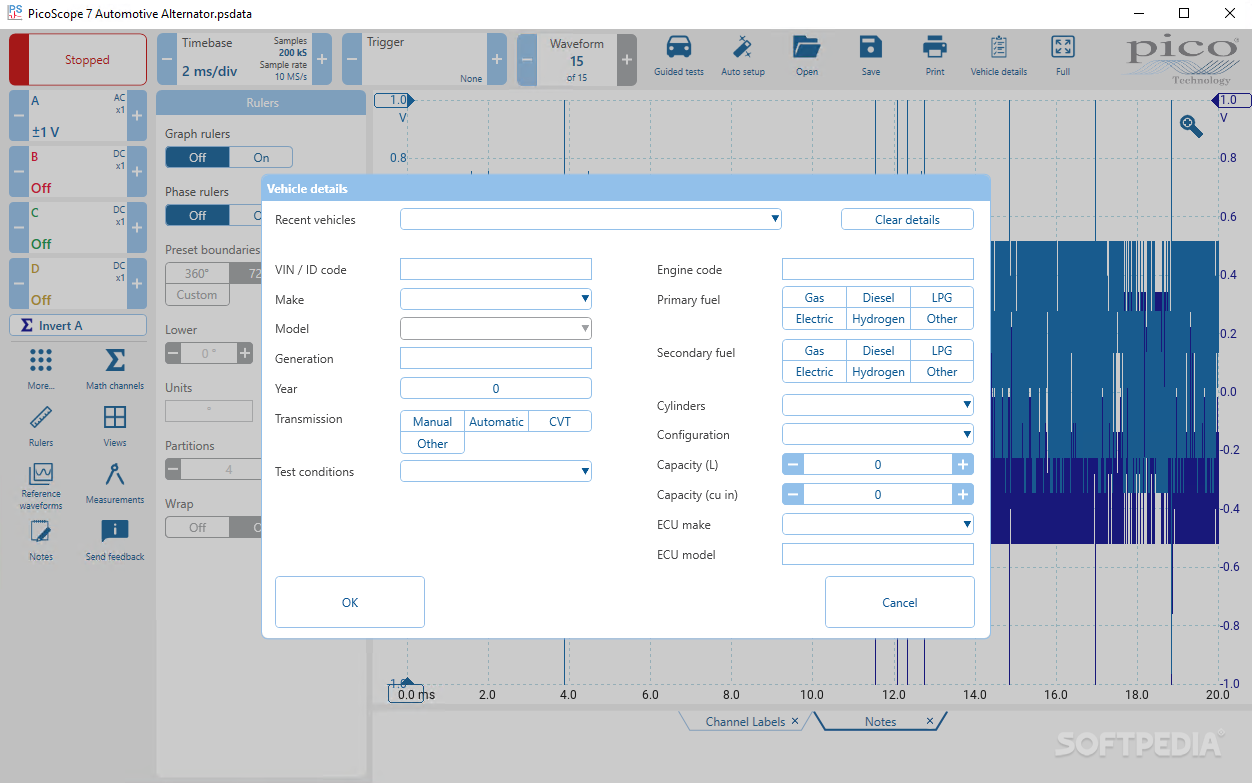Choose Electric as Secondary fuel

coord(814,371)
